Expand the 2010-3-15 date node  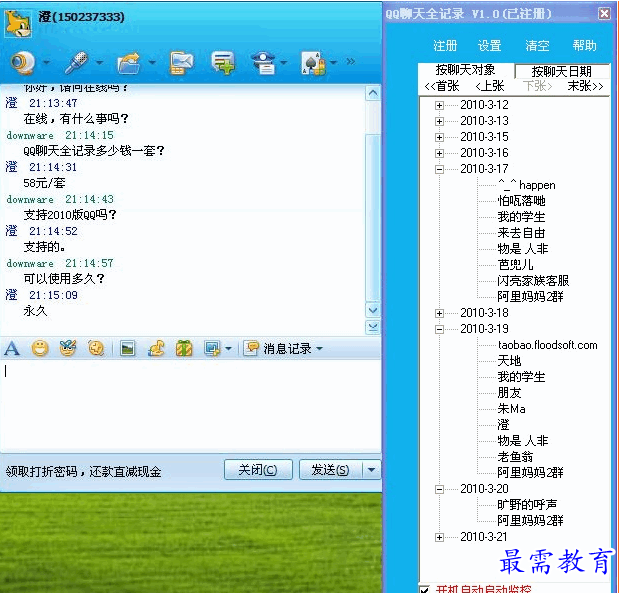pos(439,137)
